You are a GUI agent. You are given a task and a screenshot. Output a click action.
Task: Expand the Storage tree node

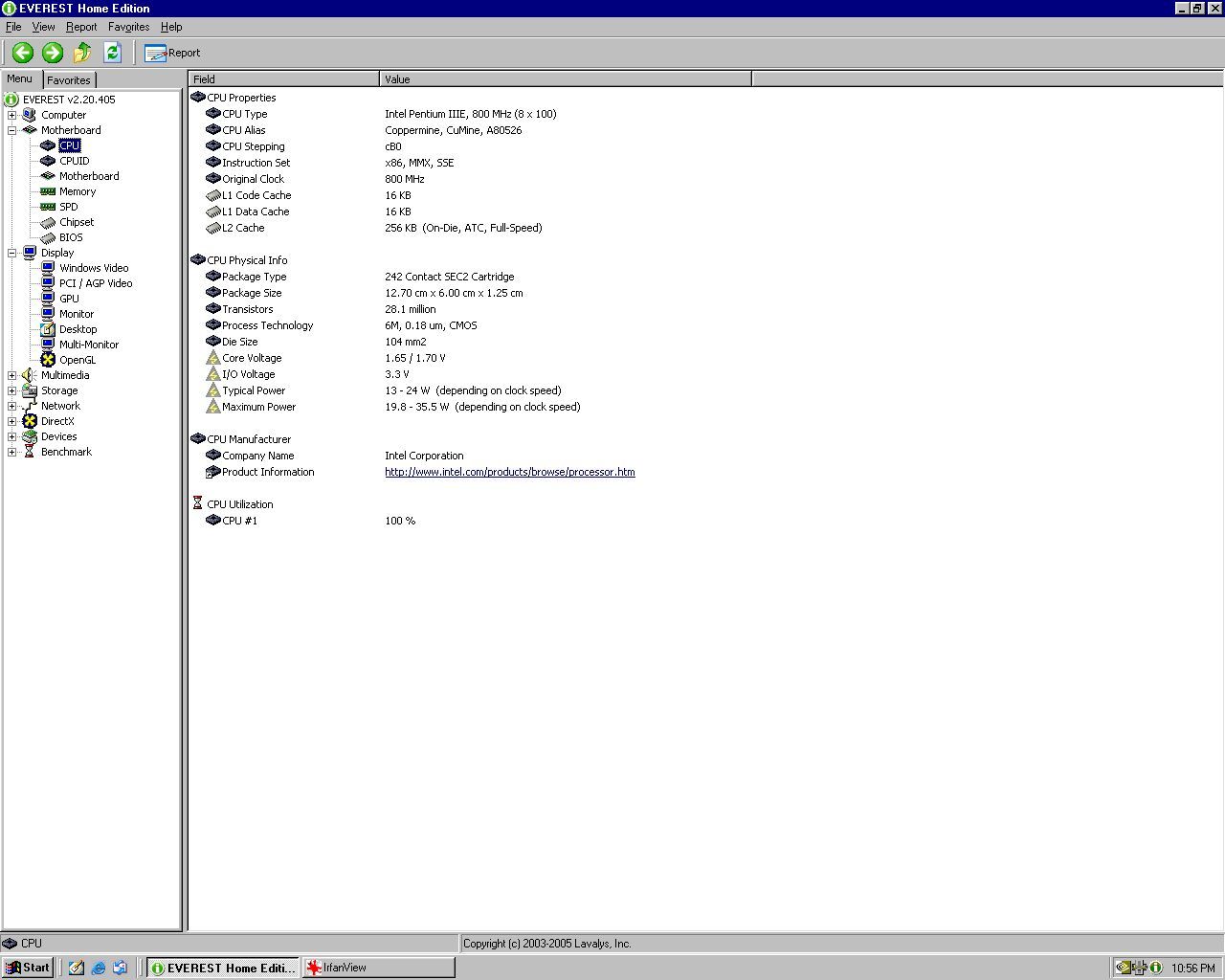click(x=12, y=390)
